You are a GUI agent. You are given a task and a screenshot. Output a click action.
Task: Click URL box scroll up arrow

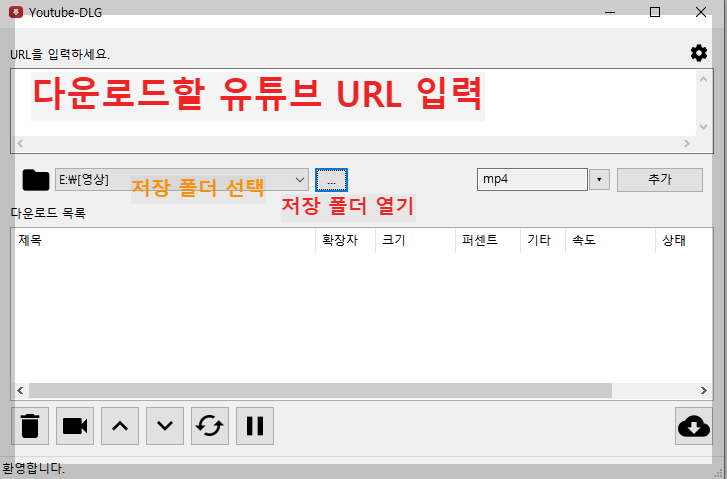click(703, 79)
